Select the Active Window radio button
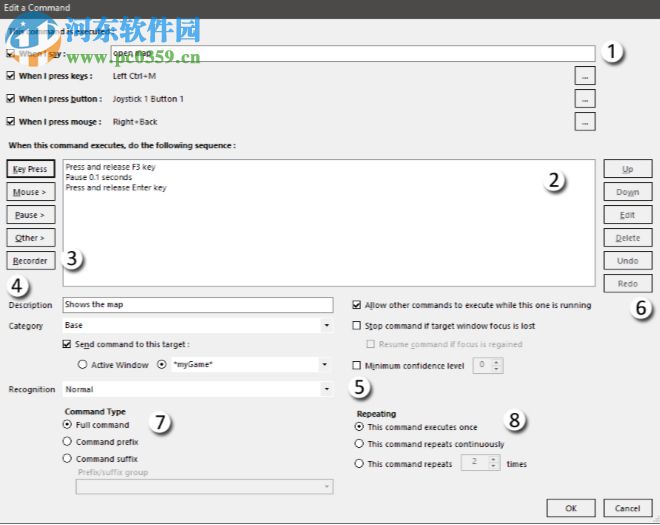Viewport: 660px width, 525px height. (82, 365)
